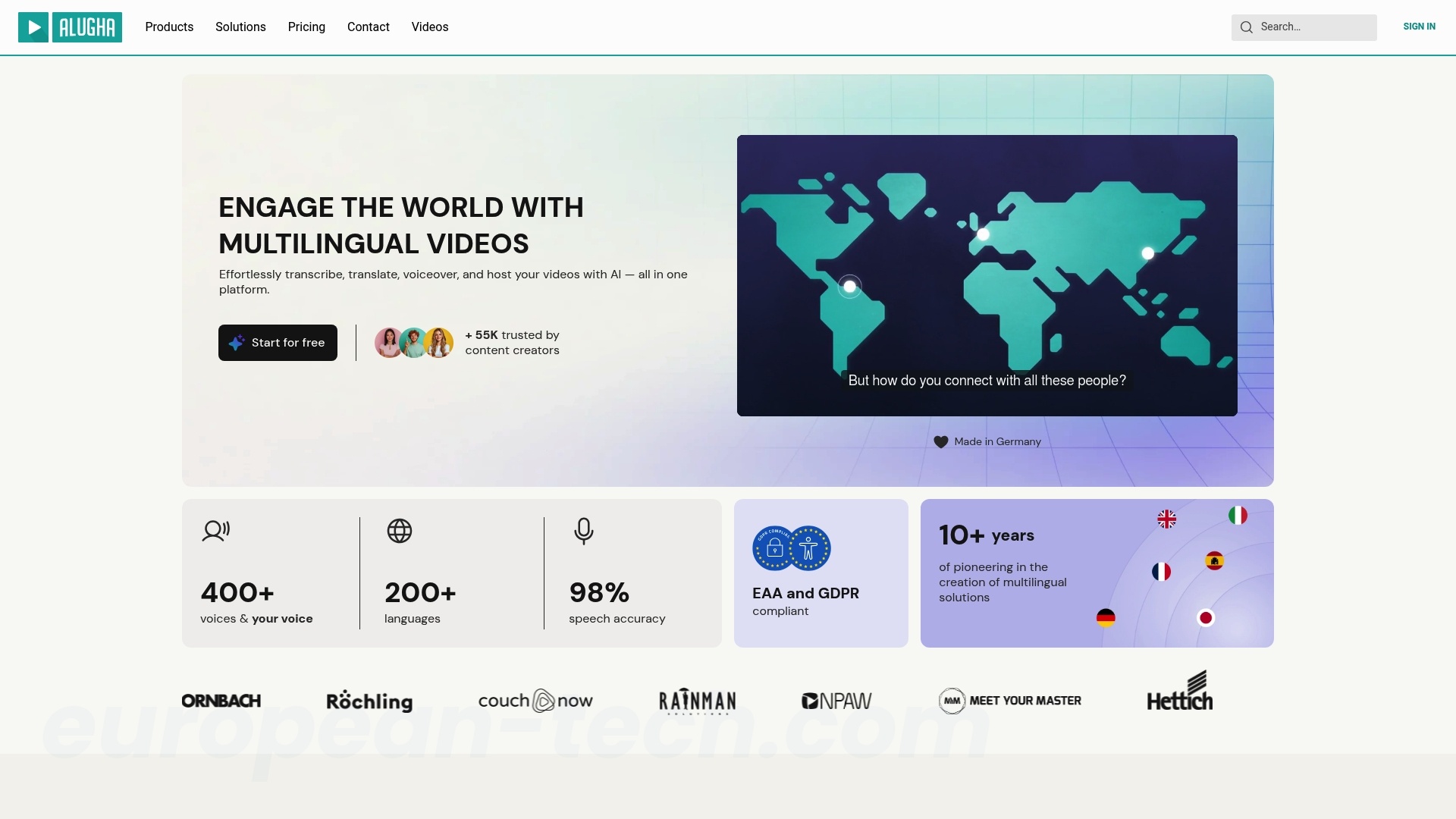The image size is (1456, 819).
Task: Click the voice icon above "400+"
Action: pos(216,531)
